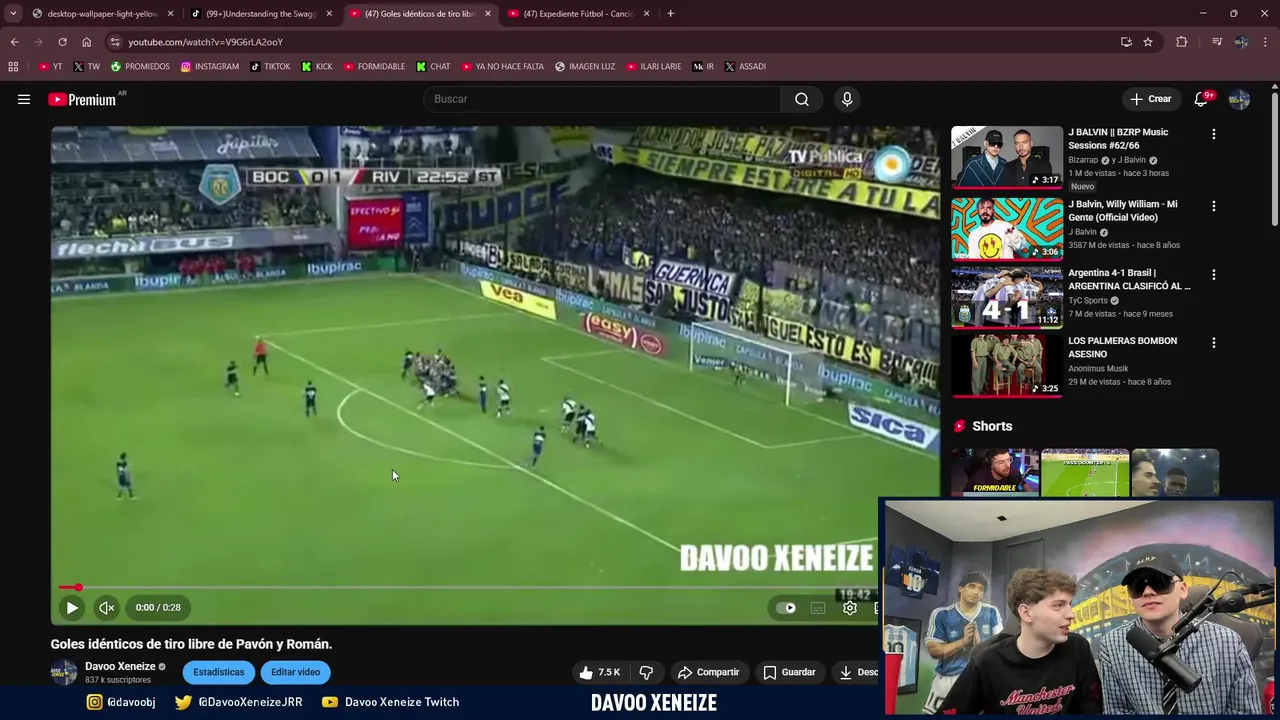The height and width of the screenshot is (720, 1280).
Task: Open the YouTube hamburger guide menu
Action: [24, 99]
